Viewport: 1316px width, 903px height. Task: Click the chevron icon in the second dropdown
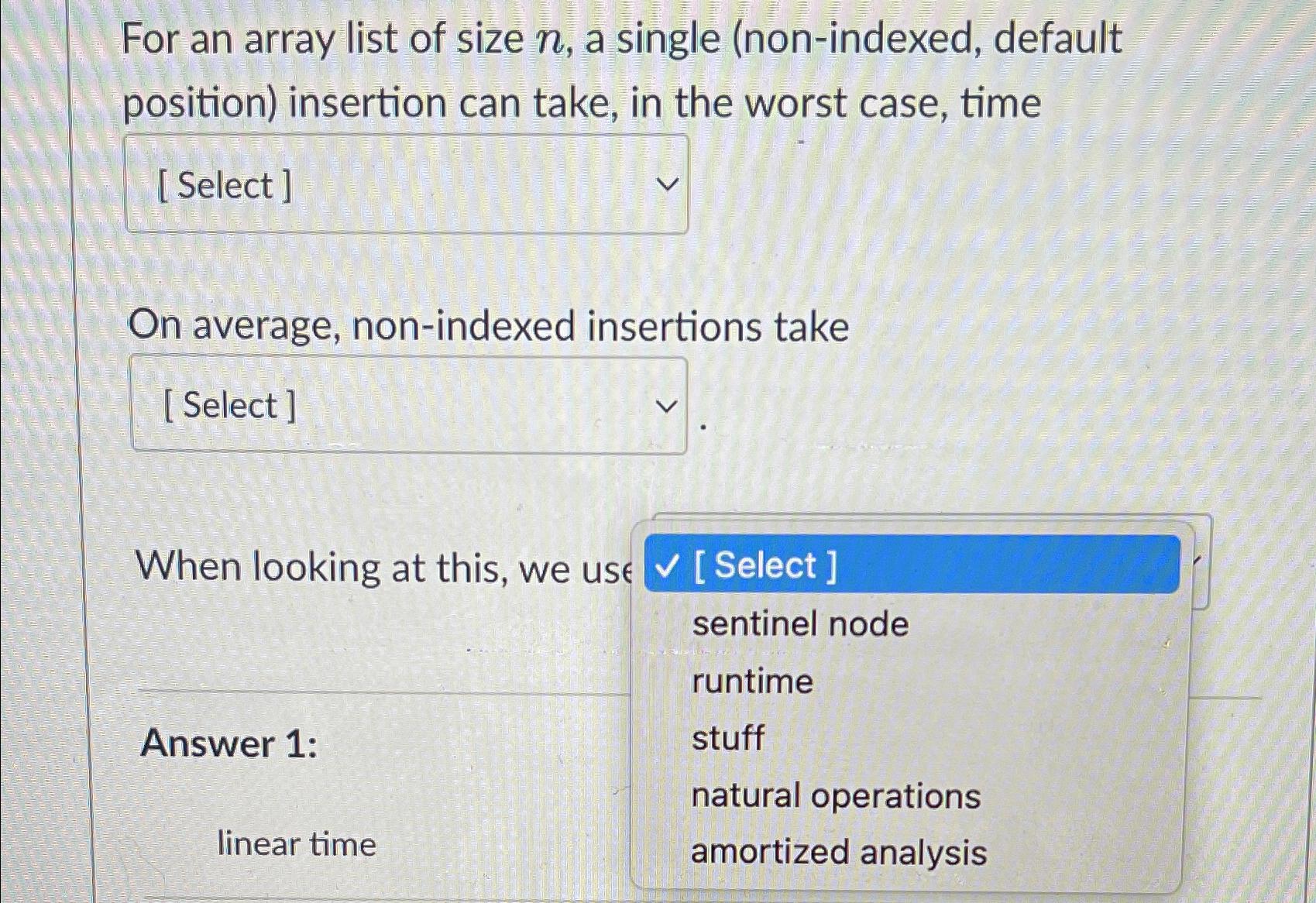pyautogui.click(x=667, y=405)
